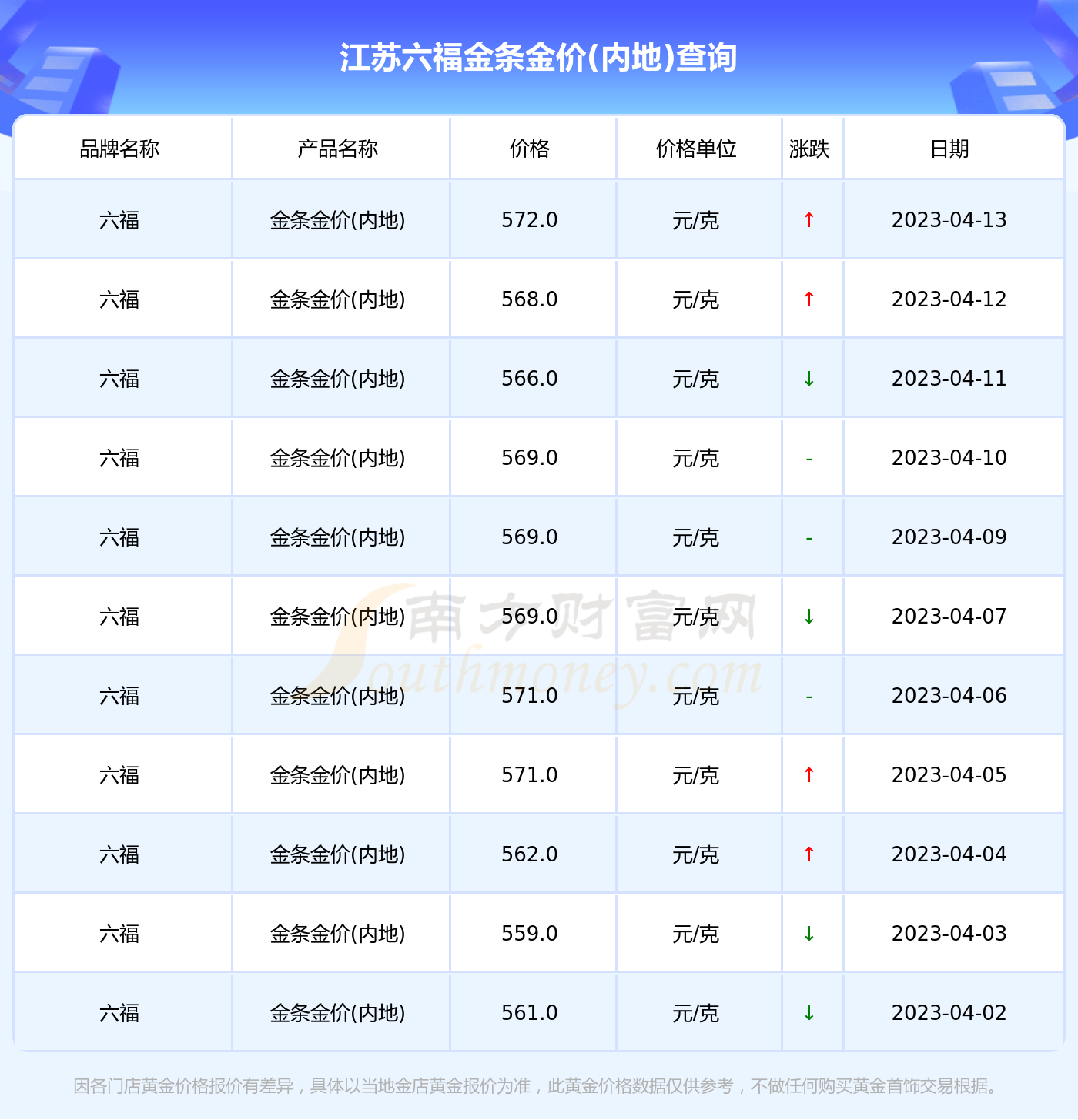Image resolution: width=1078 pixels, height=1120 pixels.
Task: Click the green down arrow for 2023-04-02
Action: (x=809, y=1013)
